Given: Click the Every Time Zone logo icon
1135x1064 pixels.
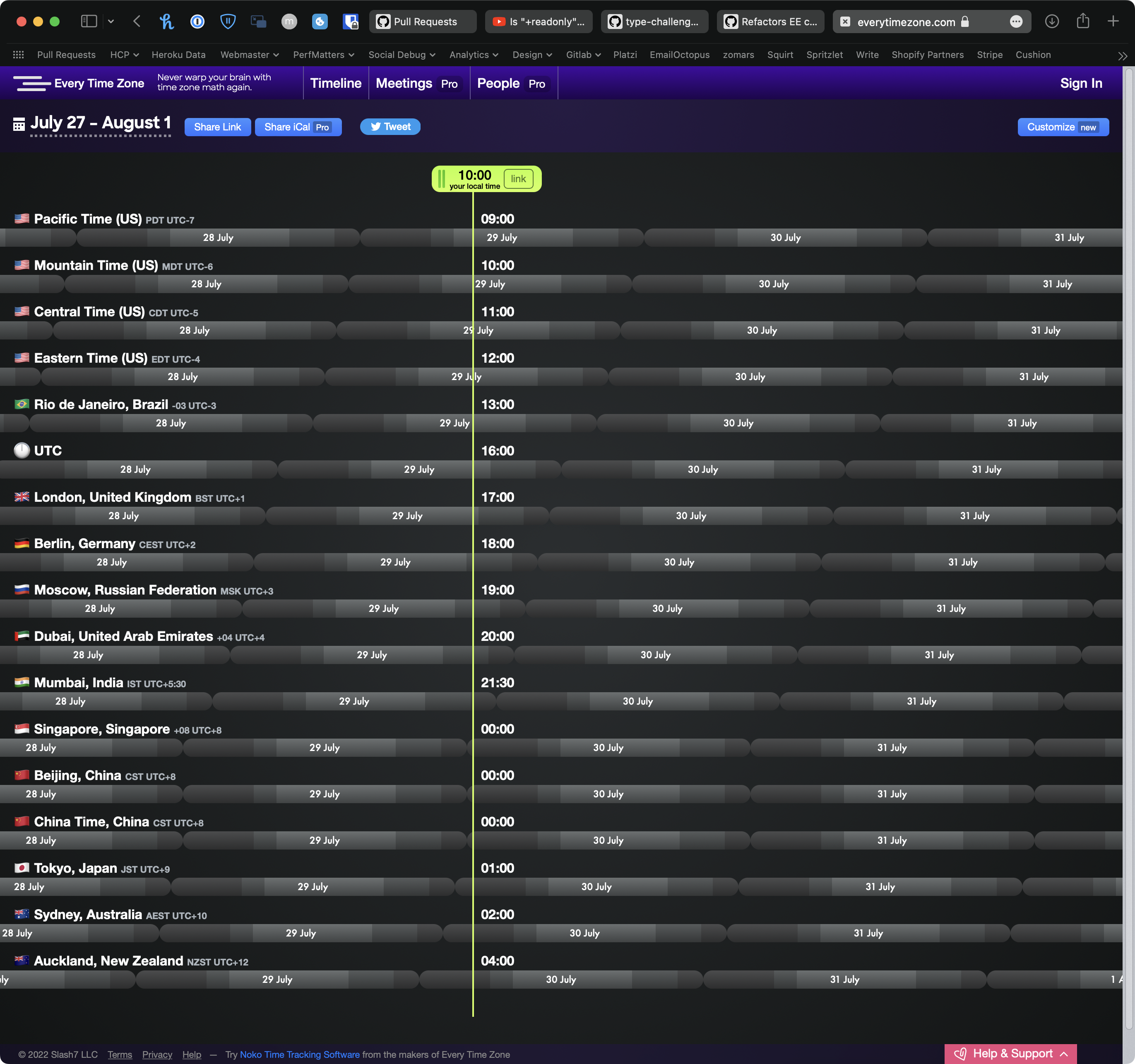Looking at the screenshot, I should tap(31, 83).
